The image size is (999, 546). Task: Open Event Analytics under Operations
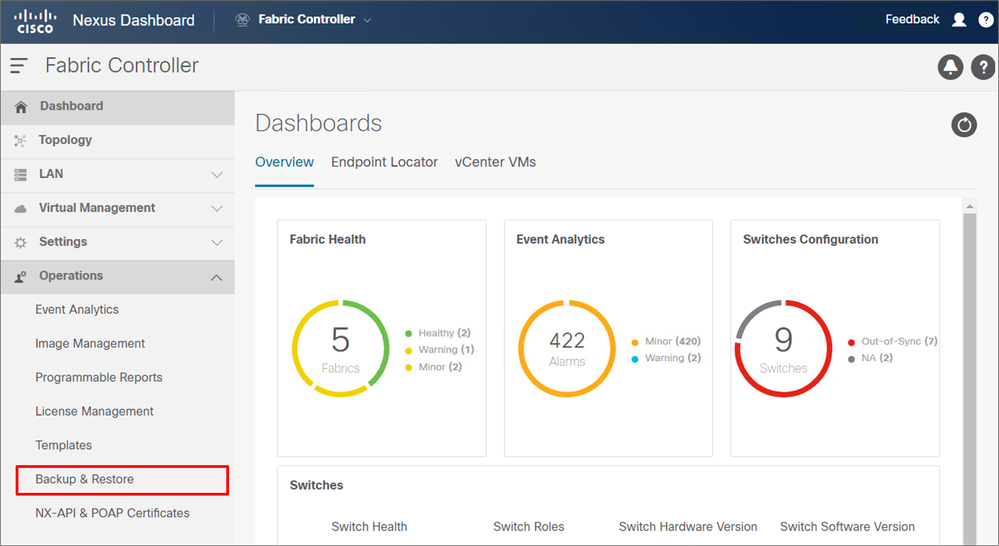pos(77,310)
